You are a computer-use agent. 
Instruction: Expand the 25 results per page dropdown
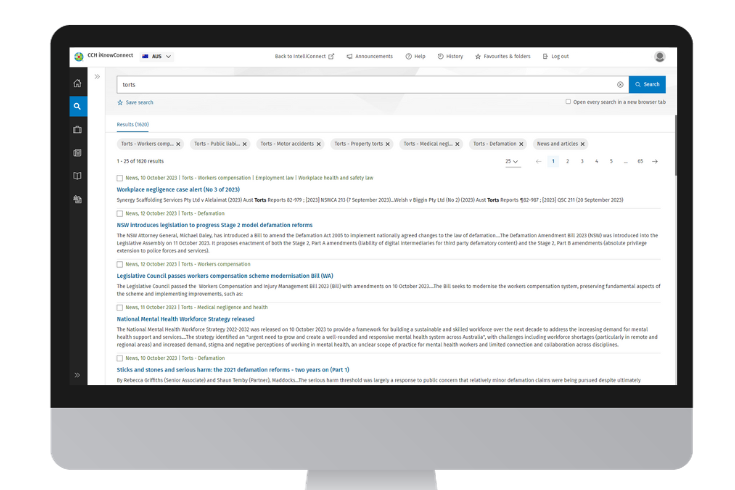512,161
